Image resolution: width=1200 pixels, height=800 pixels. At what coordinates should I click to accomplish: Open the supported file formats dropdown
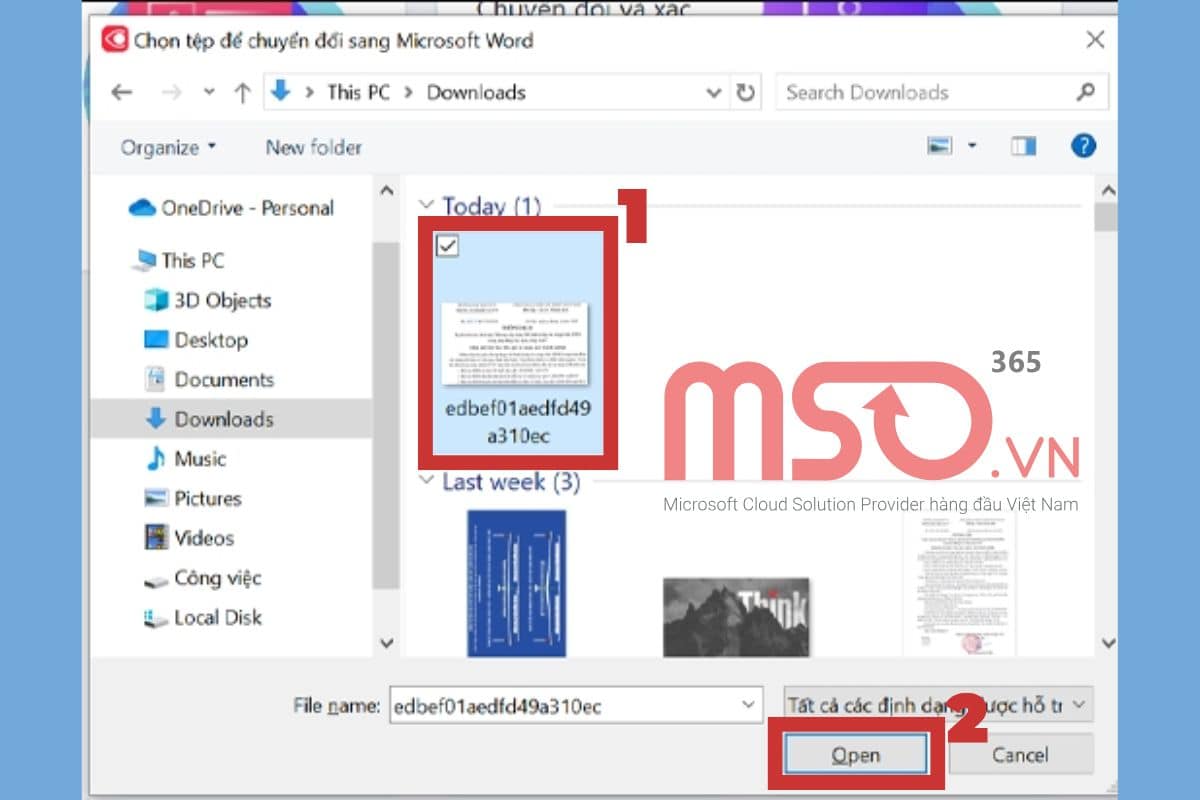(938, 705)
